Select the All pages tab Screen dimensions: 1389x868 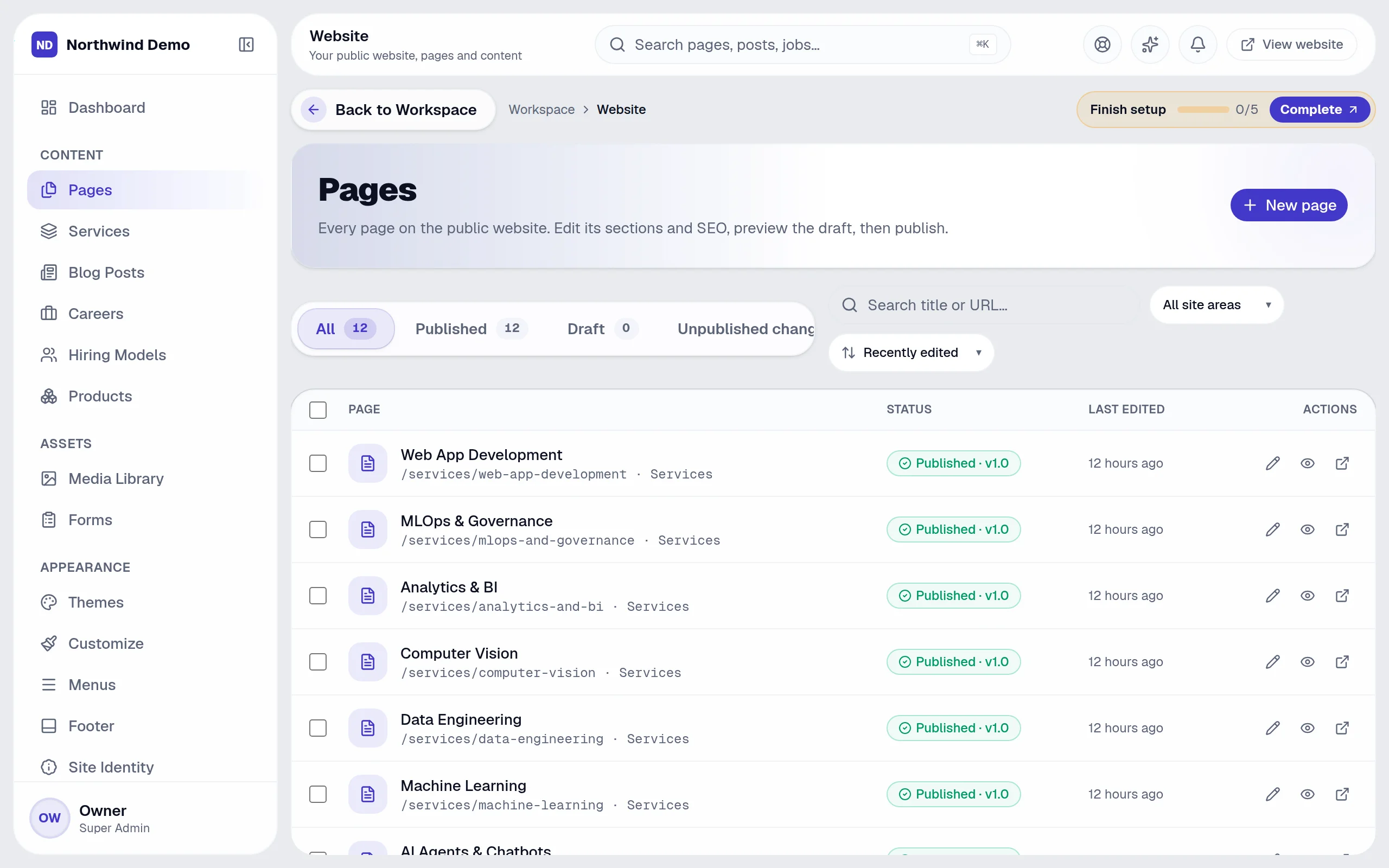tap(346, 328)
